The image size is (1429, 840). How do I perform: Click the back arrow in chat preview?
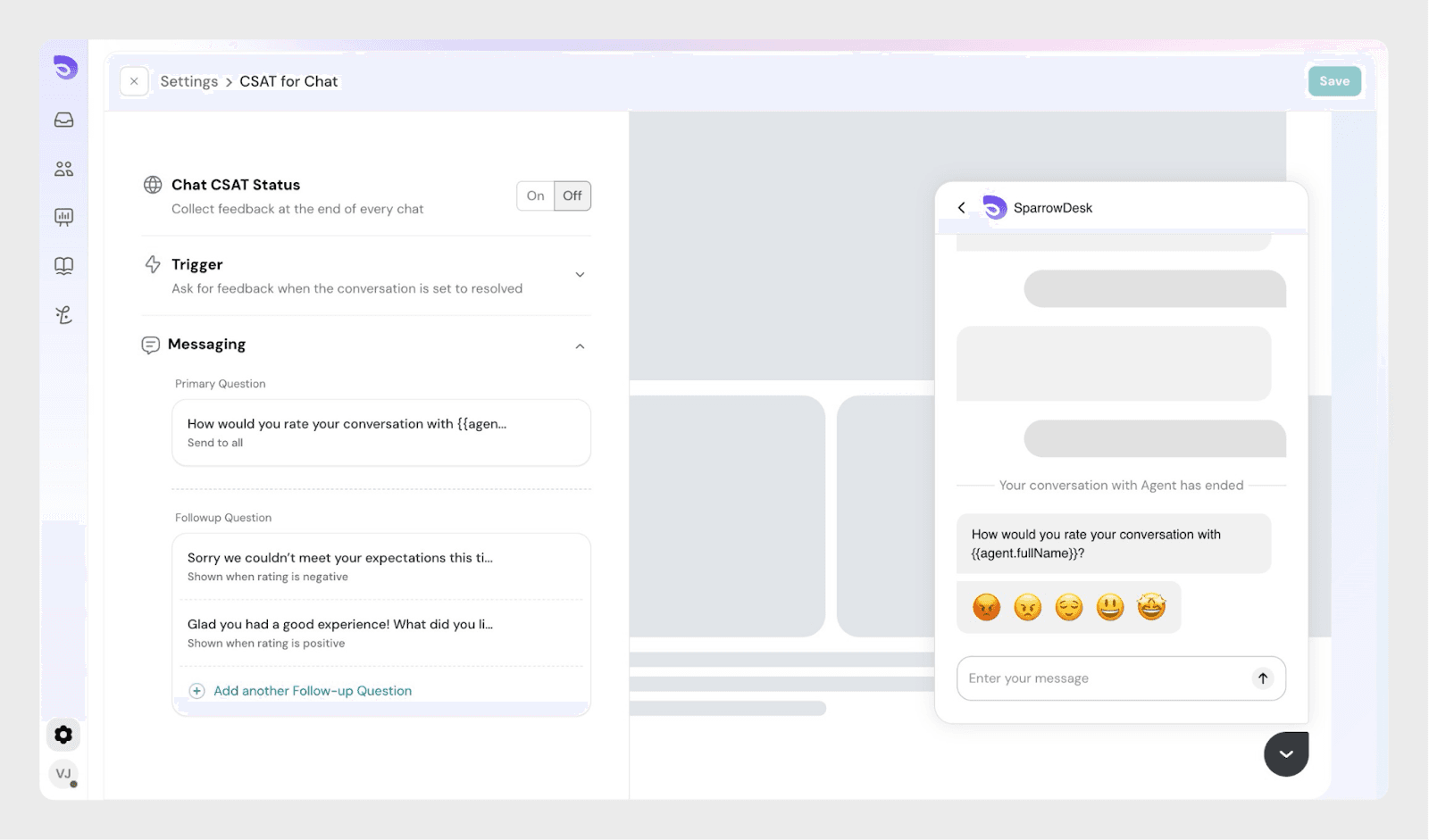click(x=962, y=208)
